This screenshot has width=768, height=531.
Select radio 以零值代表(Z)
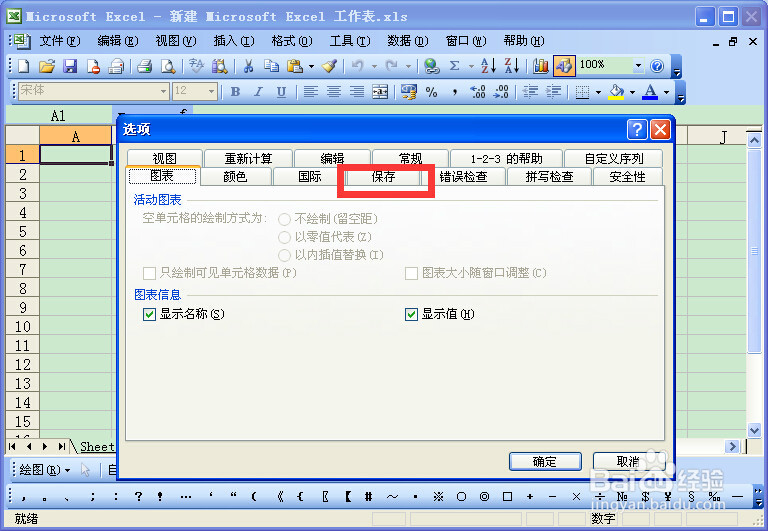click(x=284, y=238)
